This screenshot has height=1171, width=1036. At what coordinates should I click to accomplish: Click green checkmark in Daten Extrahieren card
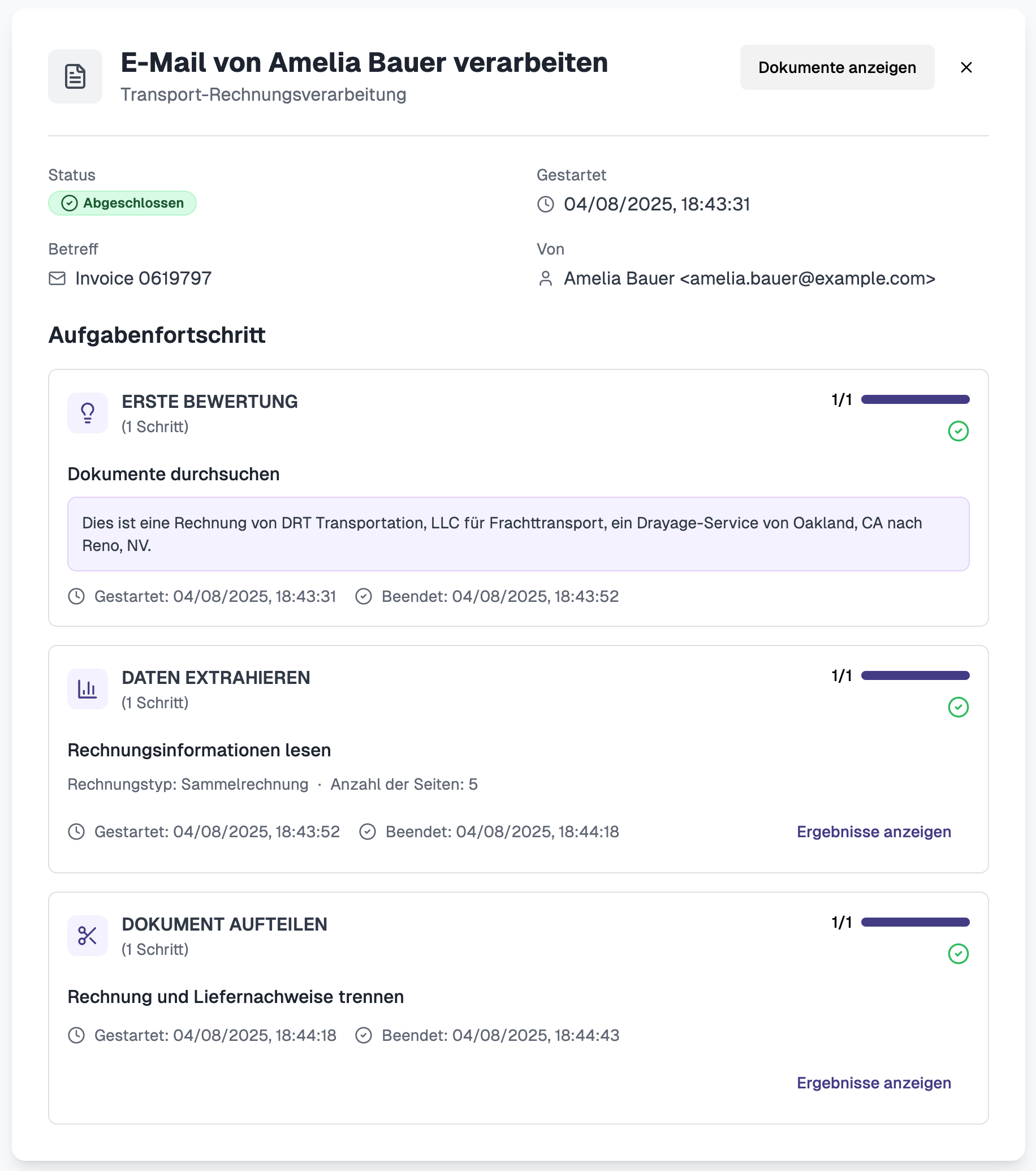(x=958, y=707)
